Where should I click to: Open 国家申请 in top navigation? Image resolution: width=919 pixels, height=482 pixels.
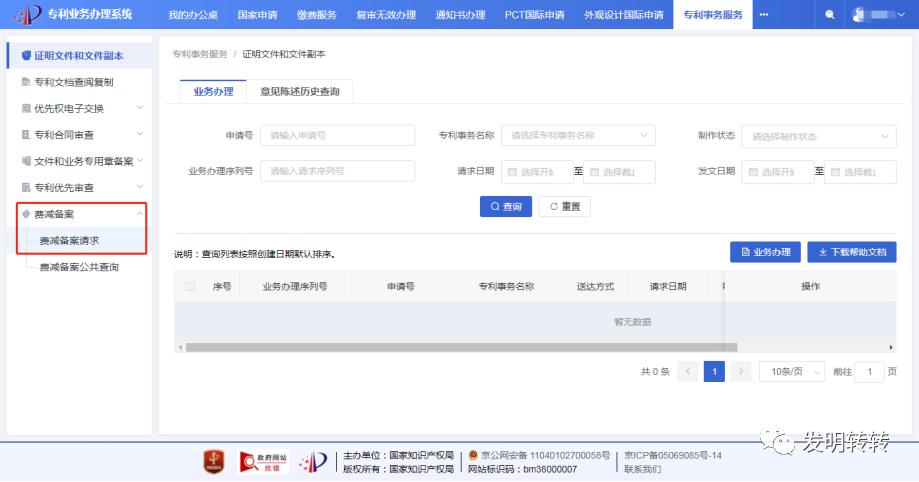coord(257,15)
